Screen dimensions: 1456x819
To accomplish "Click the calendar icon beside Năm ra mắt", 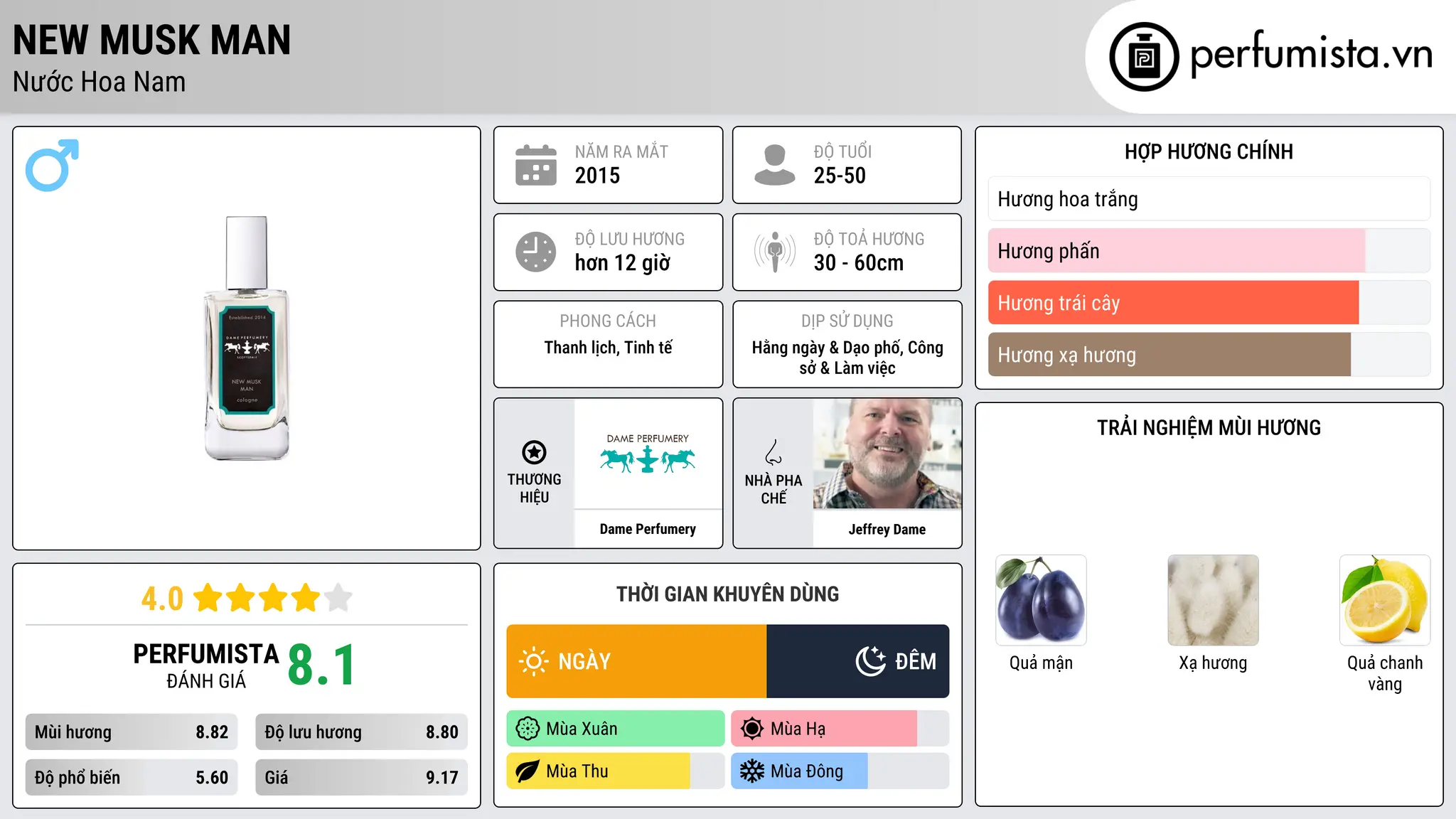I will coord(536,165).
